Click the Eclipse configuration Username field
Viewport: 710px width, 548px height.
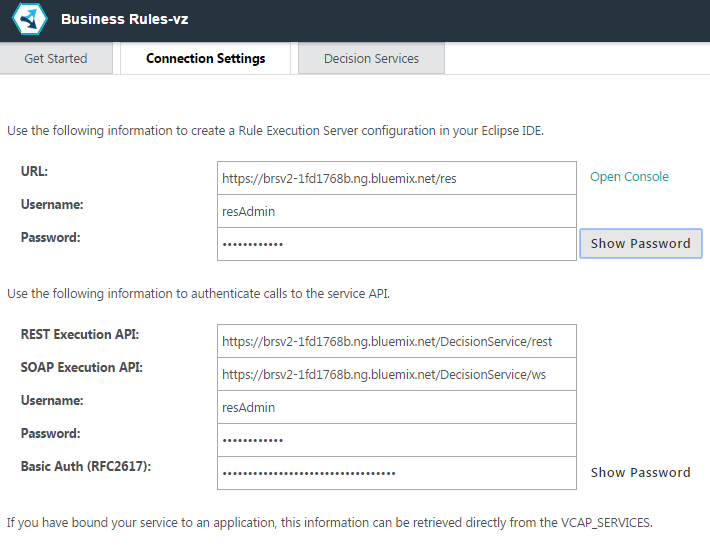397,211
